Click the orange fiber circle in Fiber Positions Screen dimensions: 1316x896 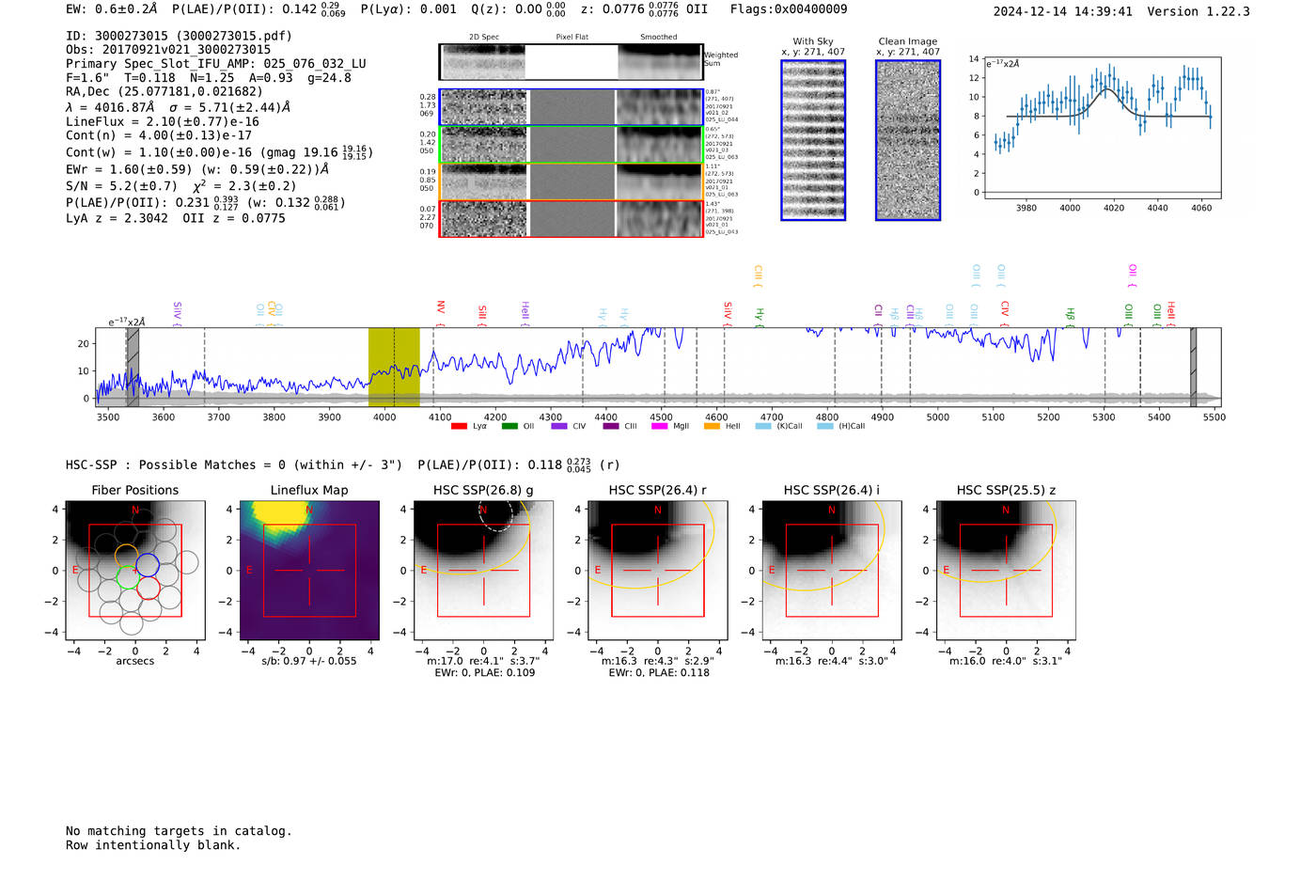126,555
